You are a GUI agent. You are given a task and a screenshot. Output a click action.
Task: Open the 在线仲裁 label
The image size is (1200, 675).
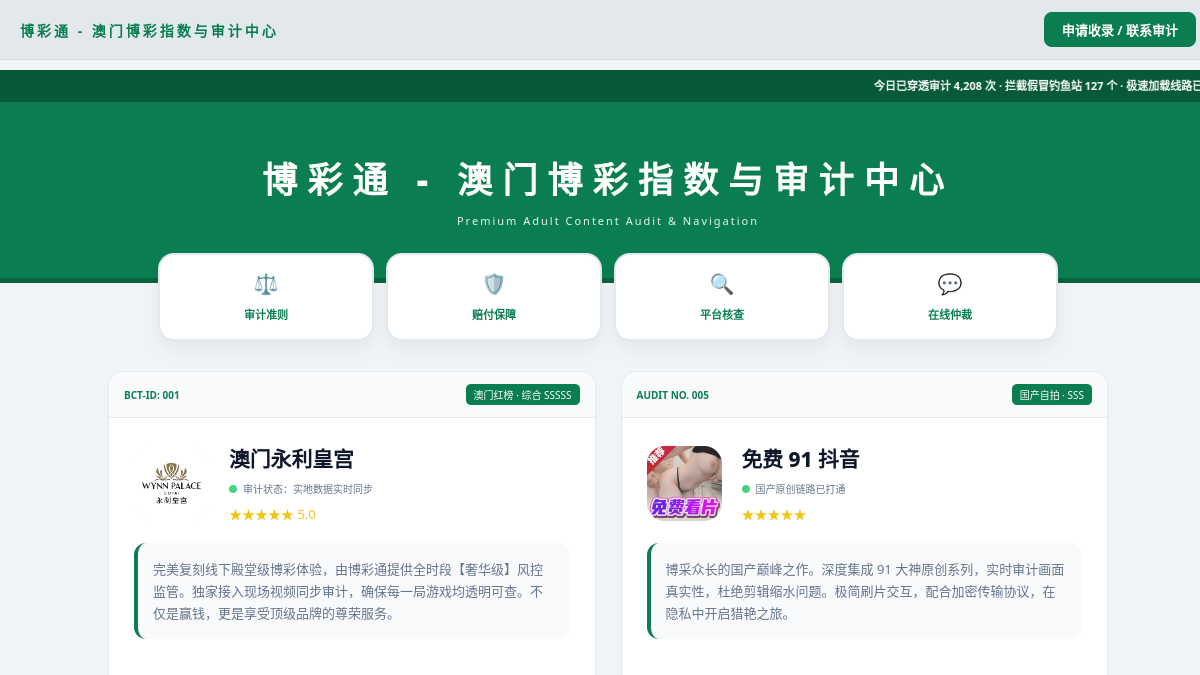950,314
